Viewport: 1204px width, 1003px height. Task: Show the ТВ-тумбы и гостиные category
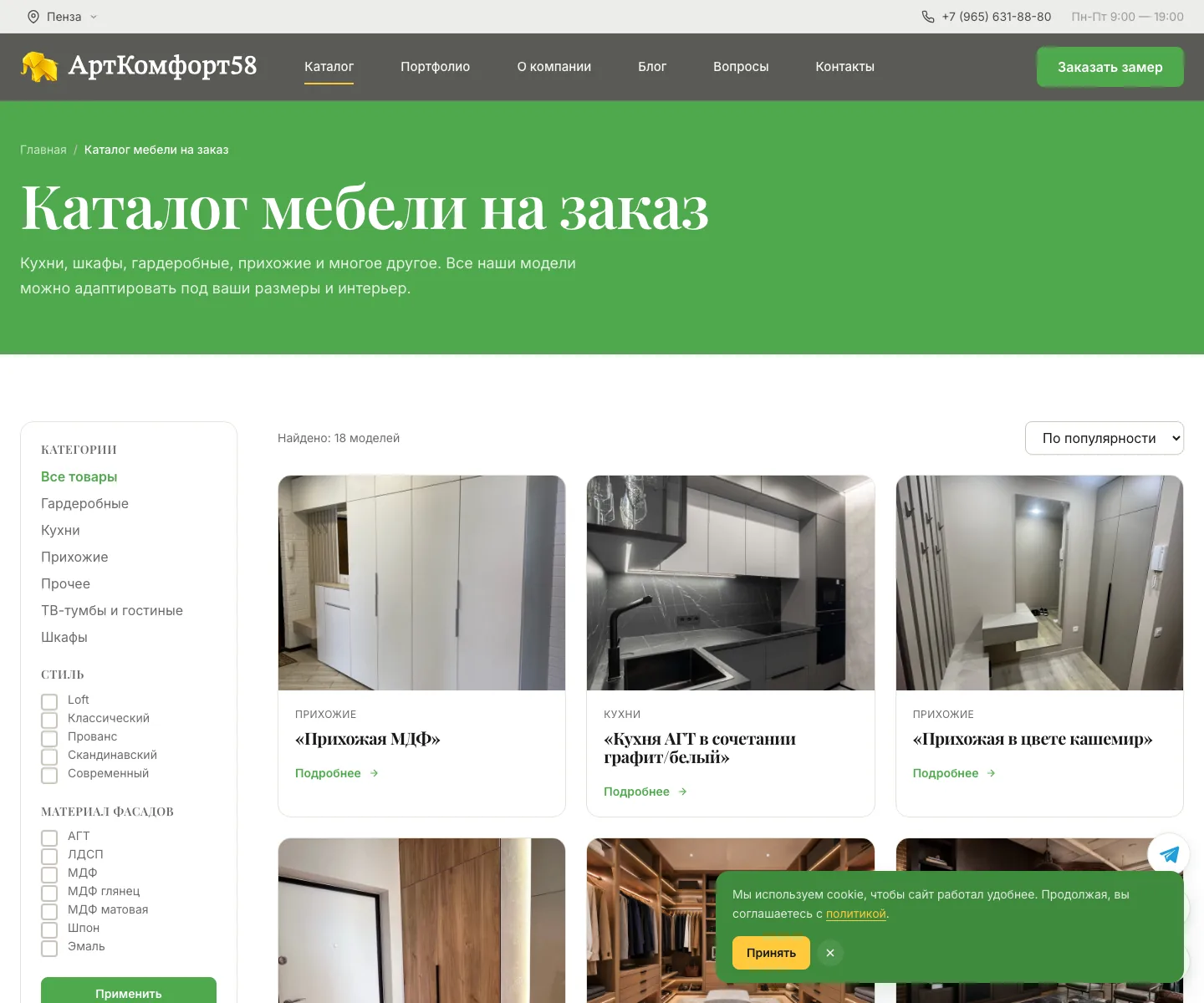[112, 610]
